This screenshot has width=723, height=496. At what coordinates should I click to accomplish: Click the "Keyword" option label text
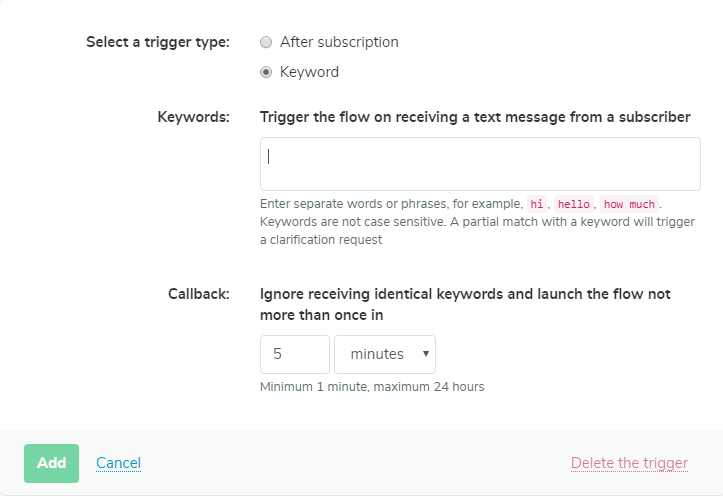pyautogui.click(x=309, y=72)
